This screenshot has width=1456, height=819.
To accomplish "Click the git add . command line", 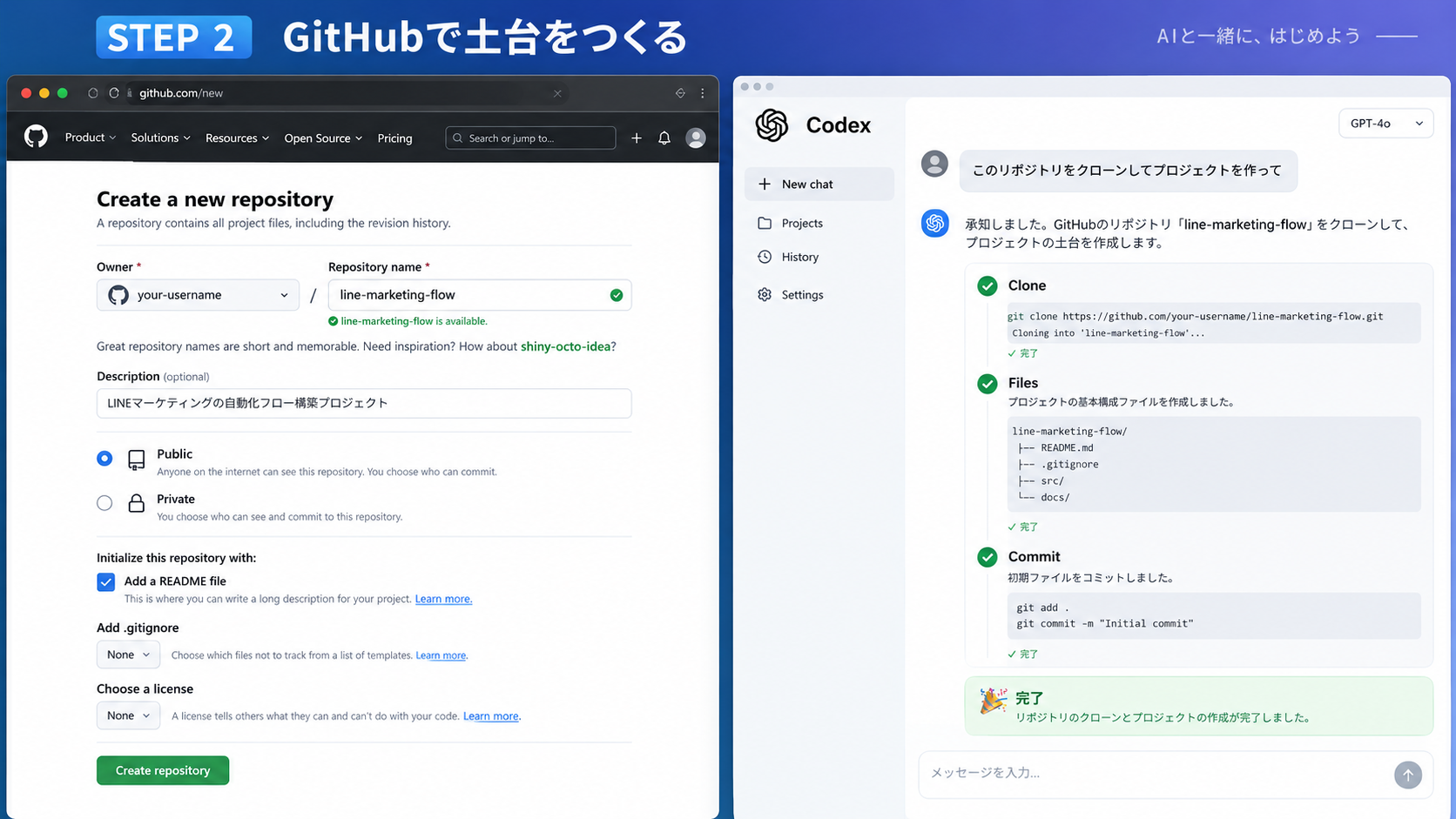I will point(1043,608).
